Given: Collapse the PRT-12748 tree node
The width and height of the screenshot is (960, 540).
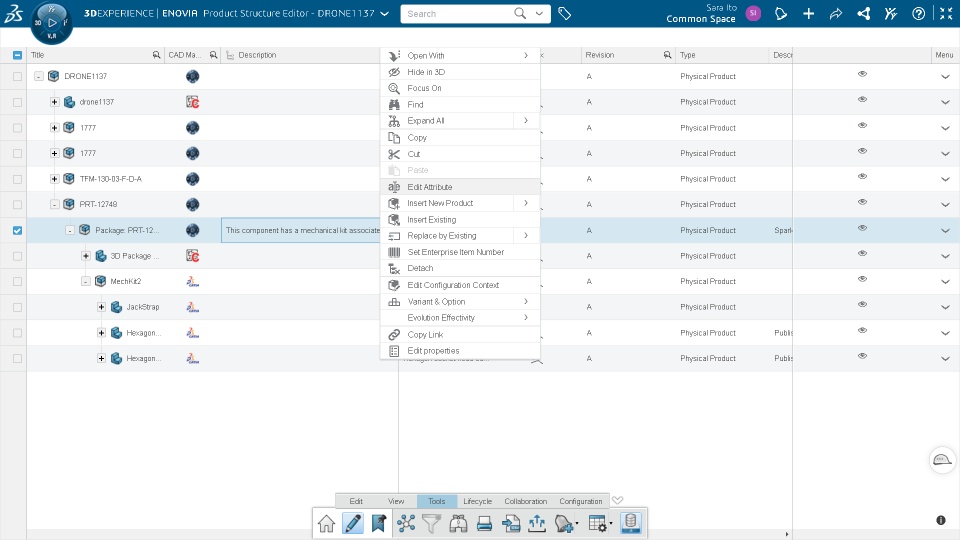Looking at the screenshot, I should coord(54,204).
